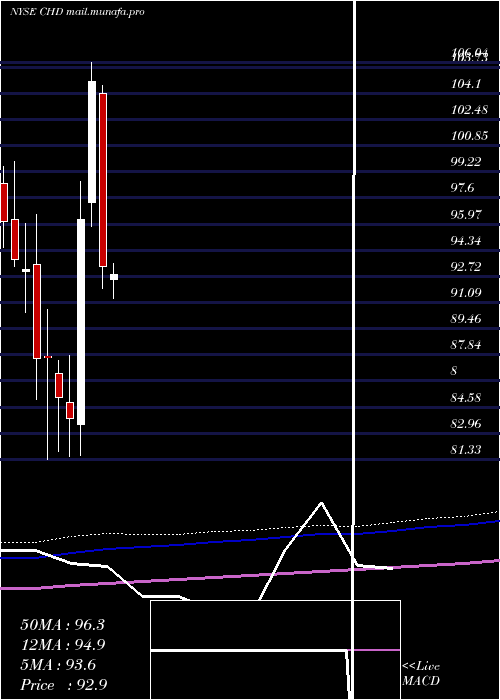
Task: Click the 99.22 price axis label
Action: [466, 162]
